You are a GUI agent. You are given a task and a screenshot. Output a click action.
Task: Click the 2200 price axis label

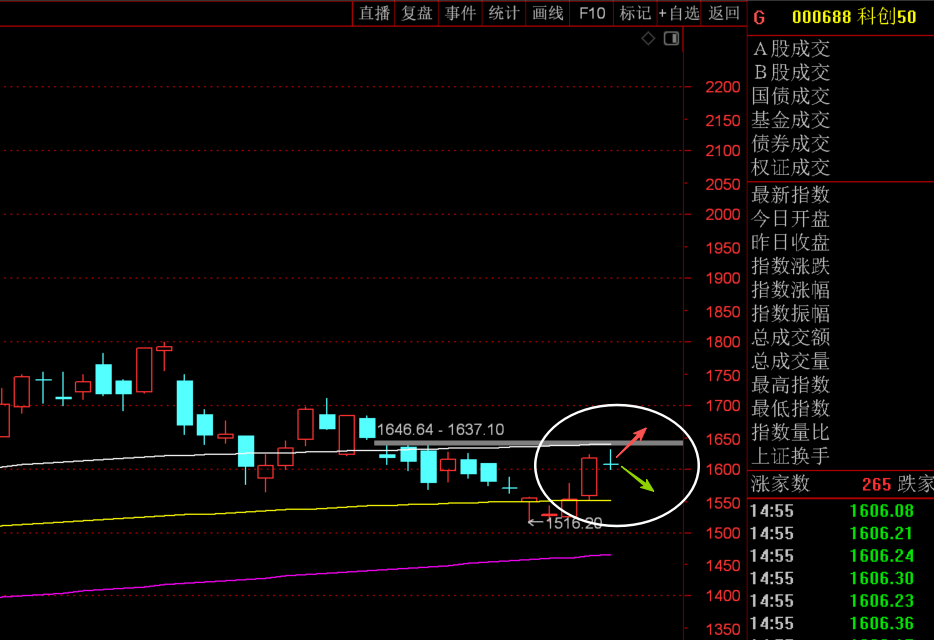[x=723, y=88]
